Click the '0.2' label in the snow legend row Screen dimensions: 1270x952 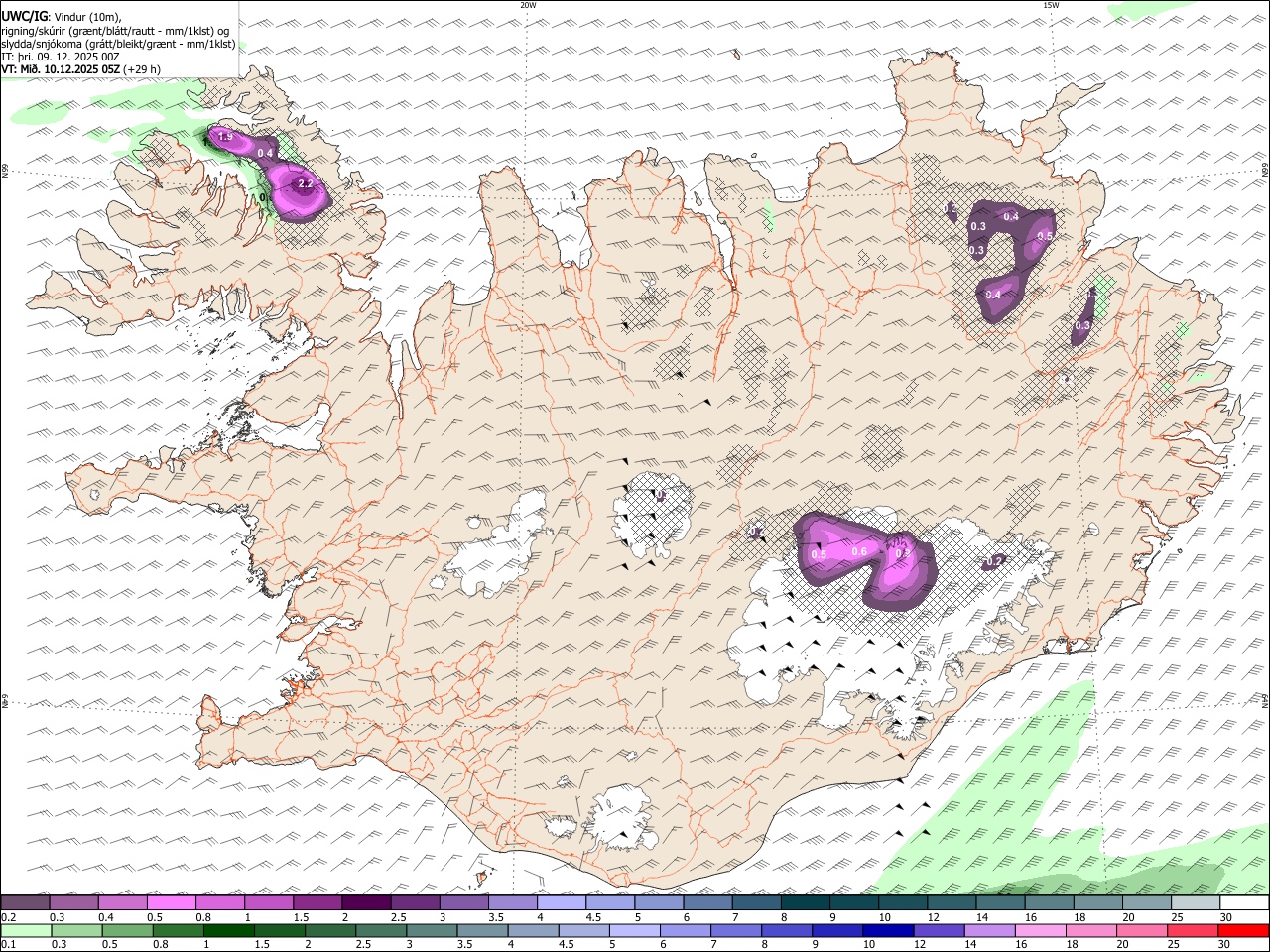[8, 917]
